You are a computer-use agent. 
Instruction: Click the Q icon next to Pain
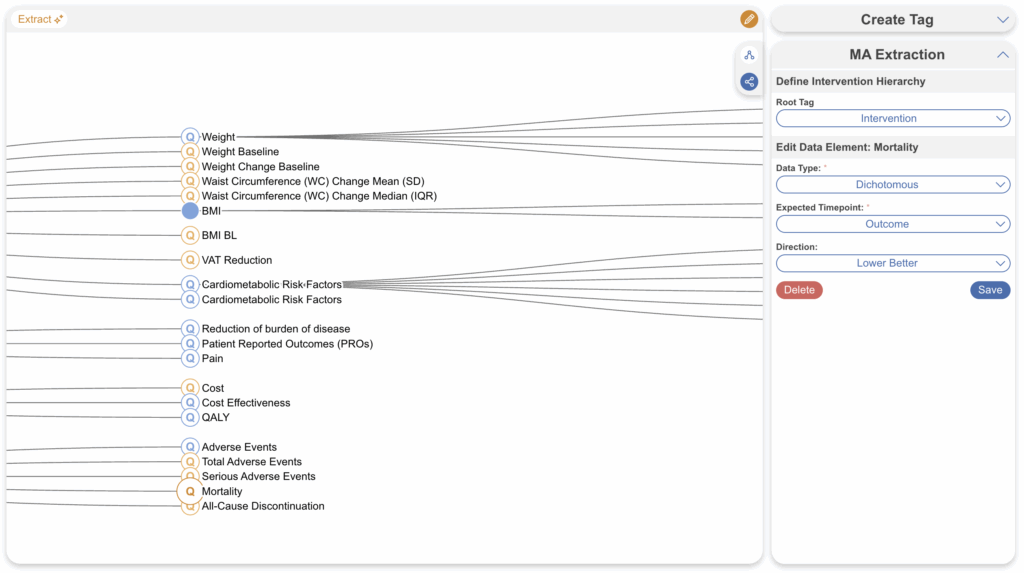click(190, 358)
